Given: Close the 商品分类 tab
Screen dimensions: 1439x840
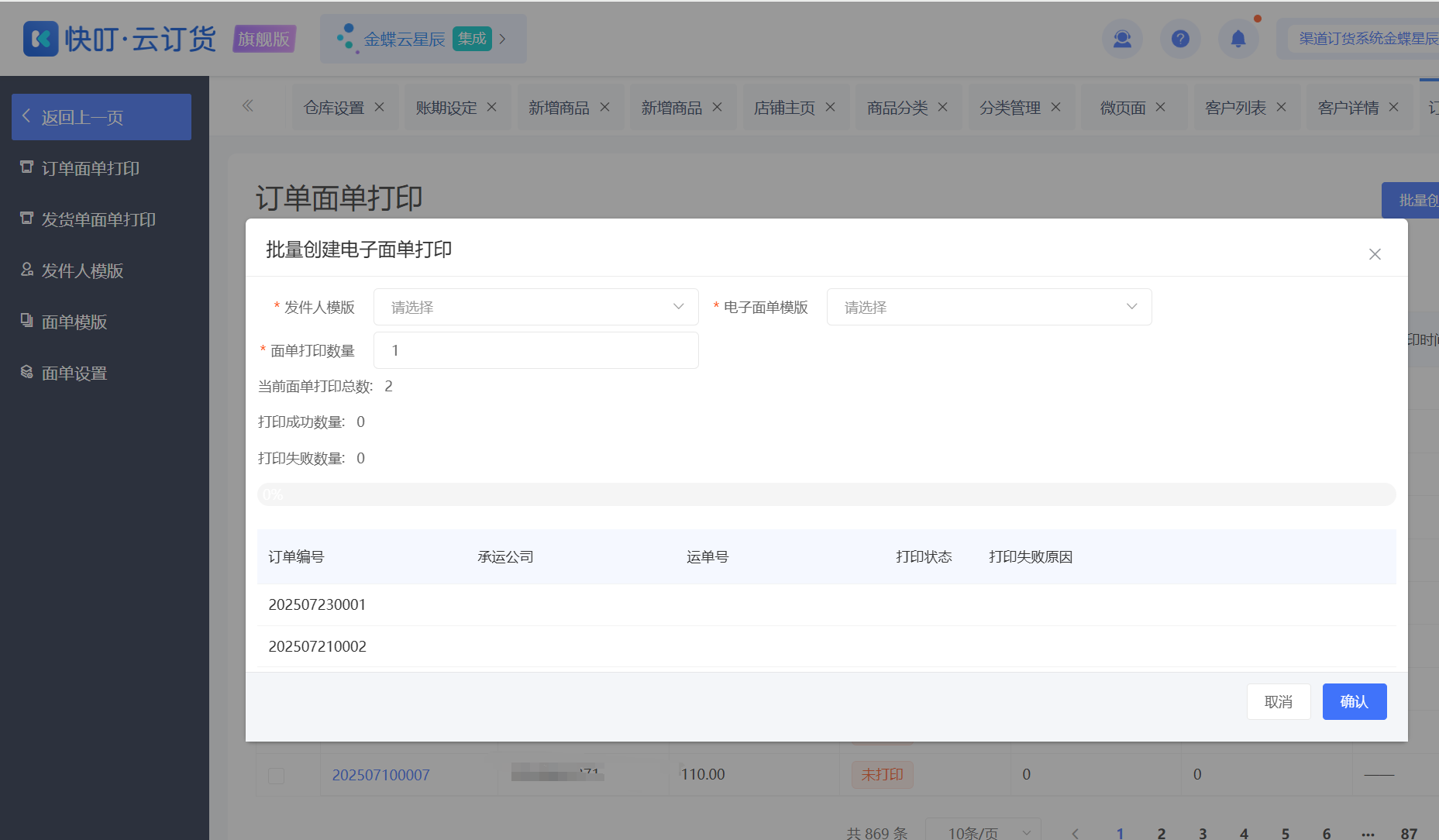Looking at the screenshot, I should click(x=943, y=107).
